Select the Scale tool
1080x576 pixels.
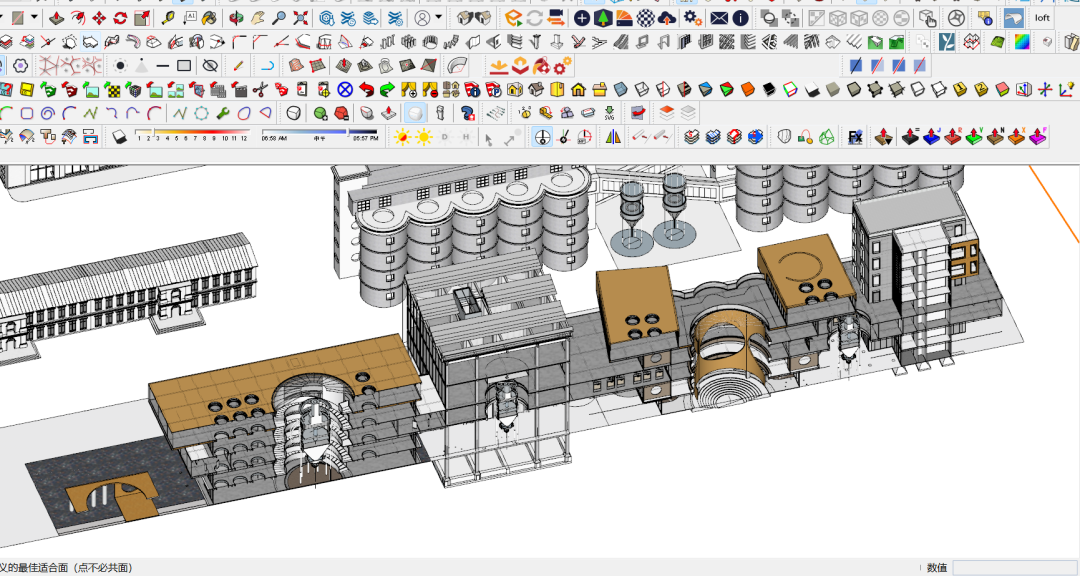[x=142, y=18]
